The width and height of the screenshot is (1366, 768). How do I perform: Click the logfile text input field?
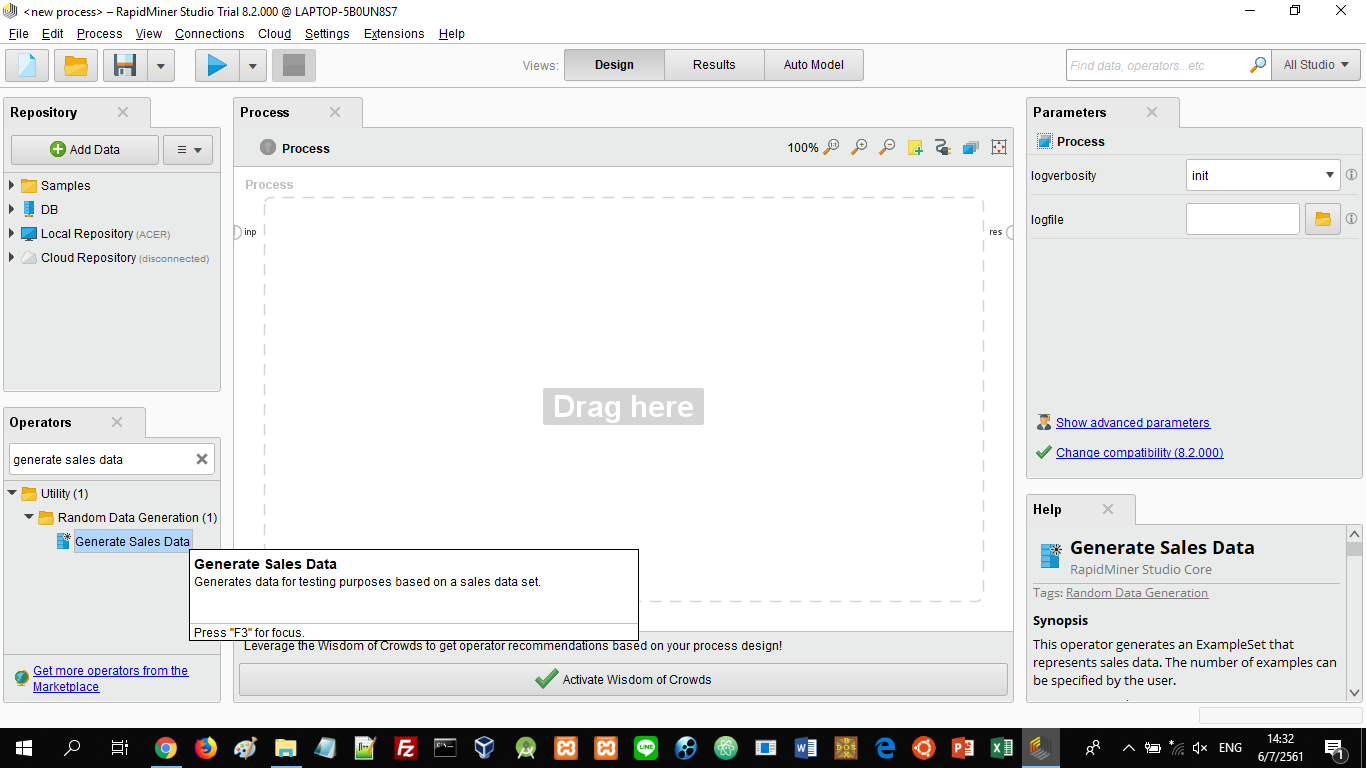click(1242, 219)
